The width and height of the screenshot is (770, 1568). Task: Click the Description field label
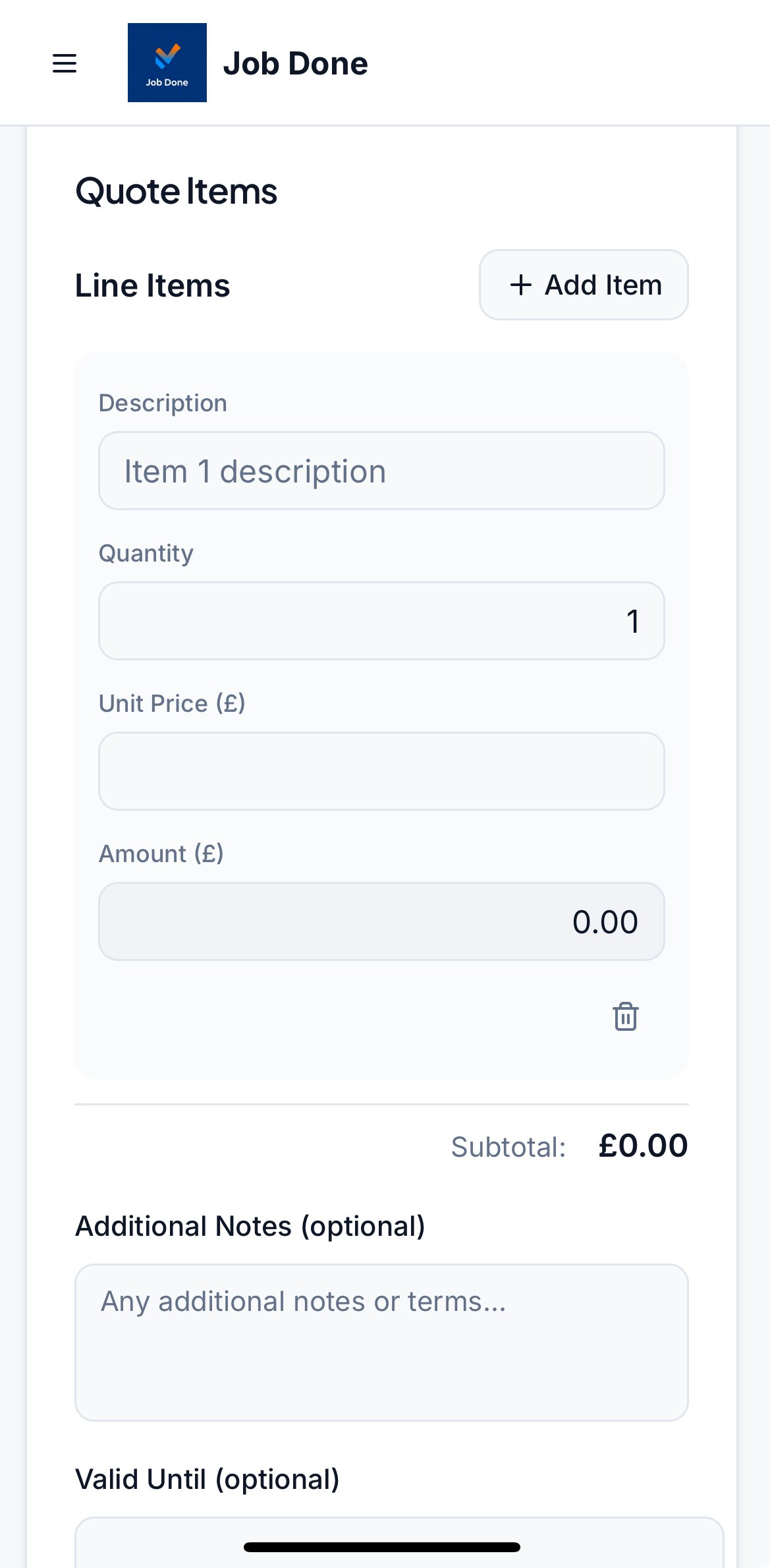[x=162, y=402]
